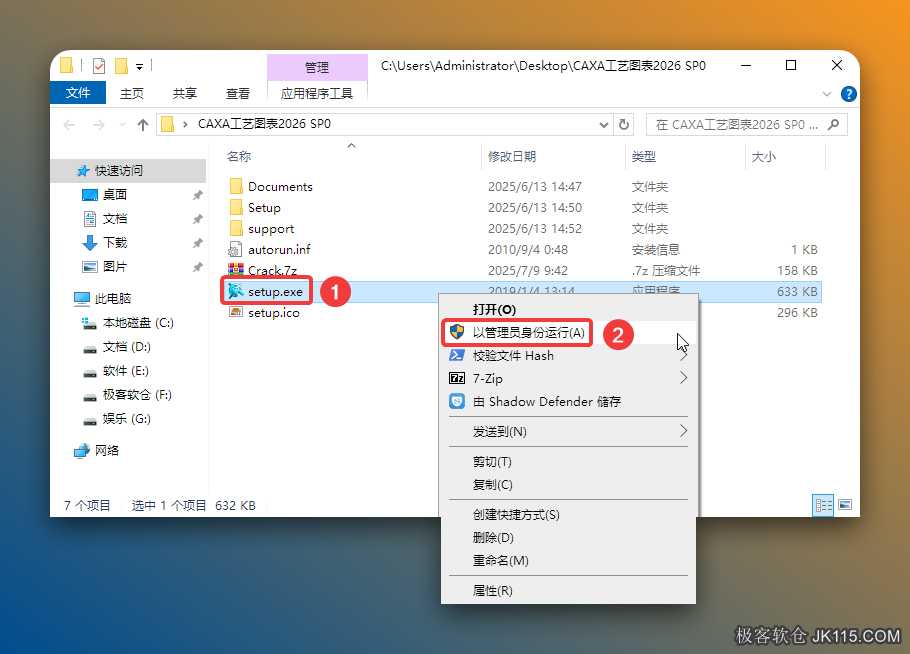The height and width of the screenshot is (654, 910).
Task: Click the admin shield icon in context menu
Action: 457,332
